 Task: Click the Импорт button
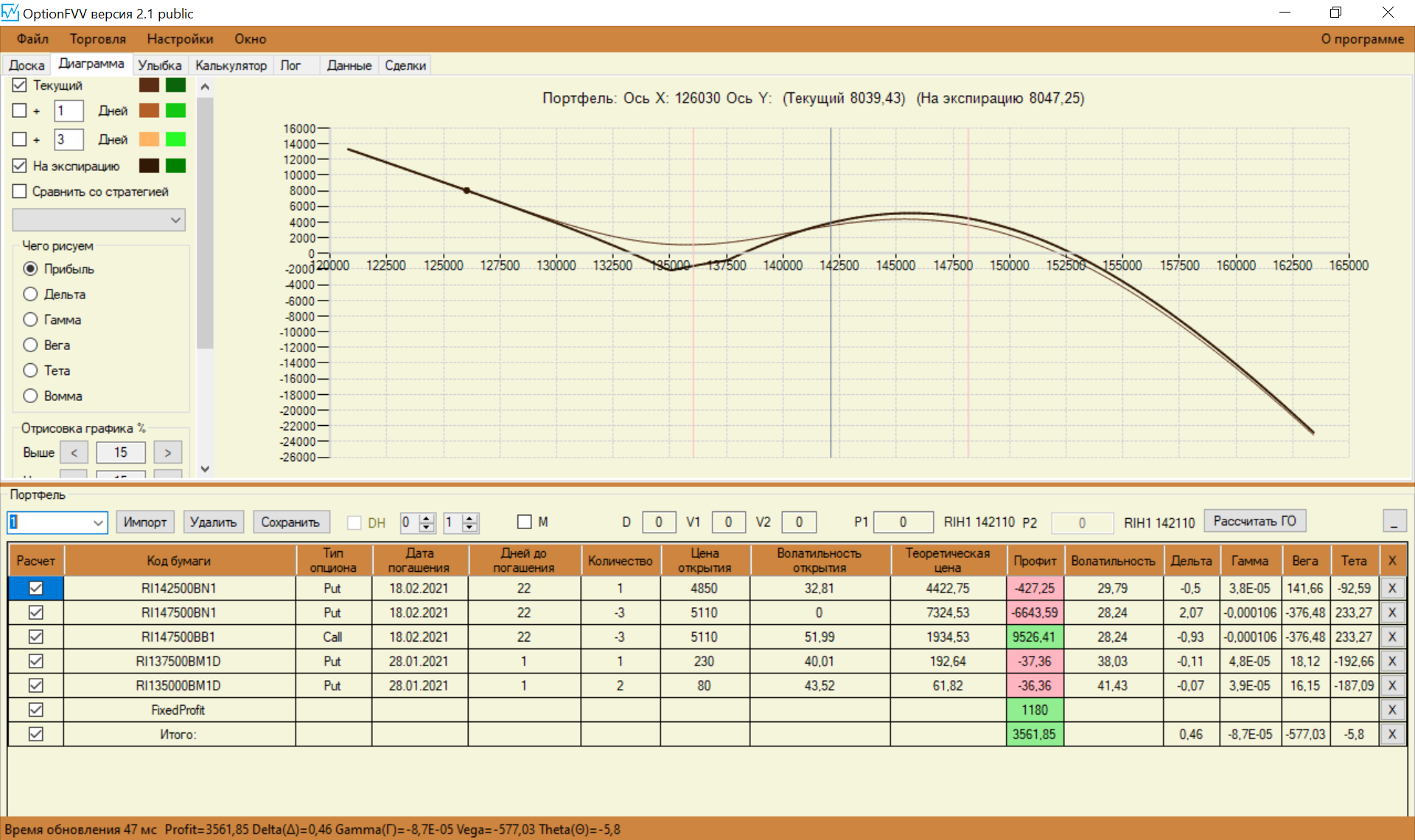pyautogui.click(x=145, y=522)
